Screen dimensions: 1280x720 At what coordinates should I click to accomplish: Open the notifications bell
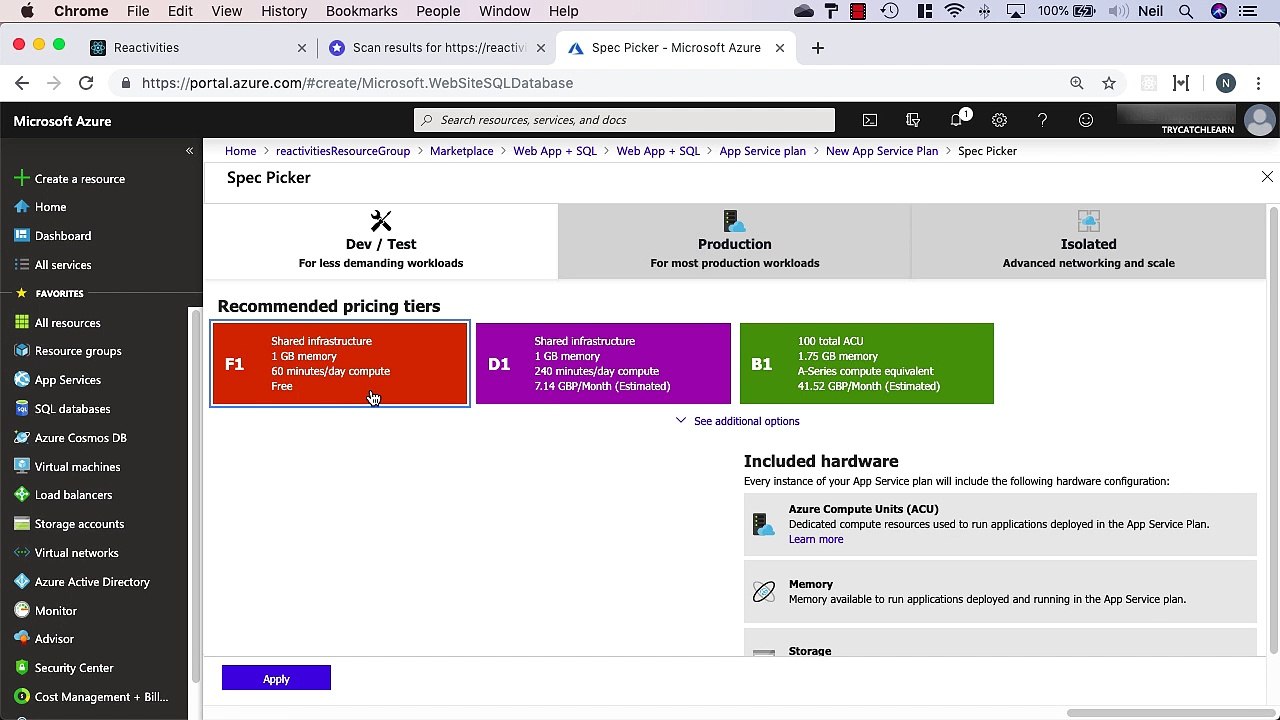coord(957,119)
